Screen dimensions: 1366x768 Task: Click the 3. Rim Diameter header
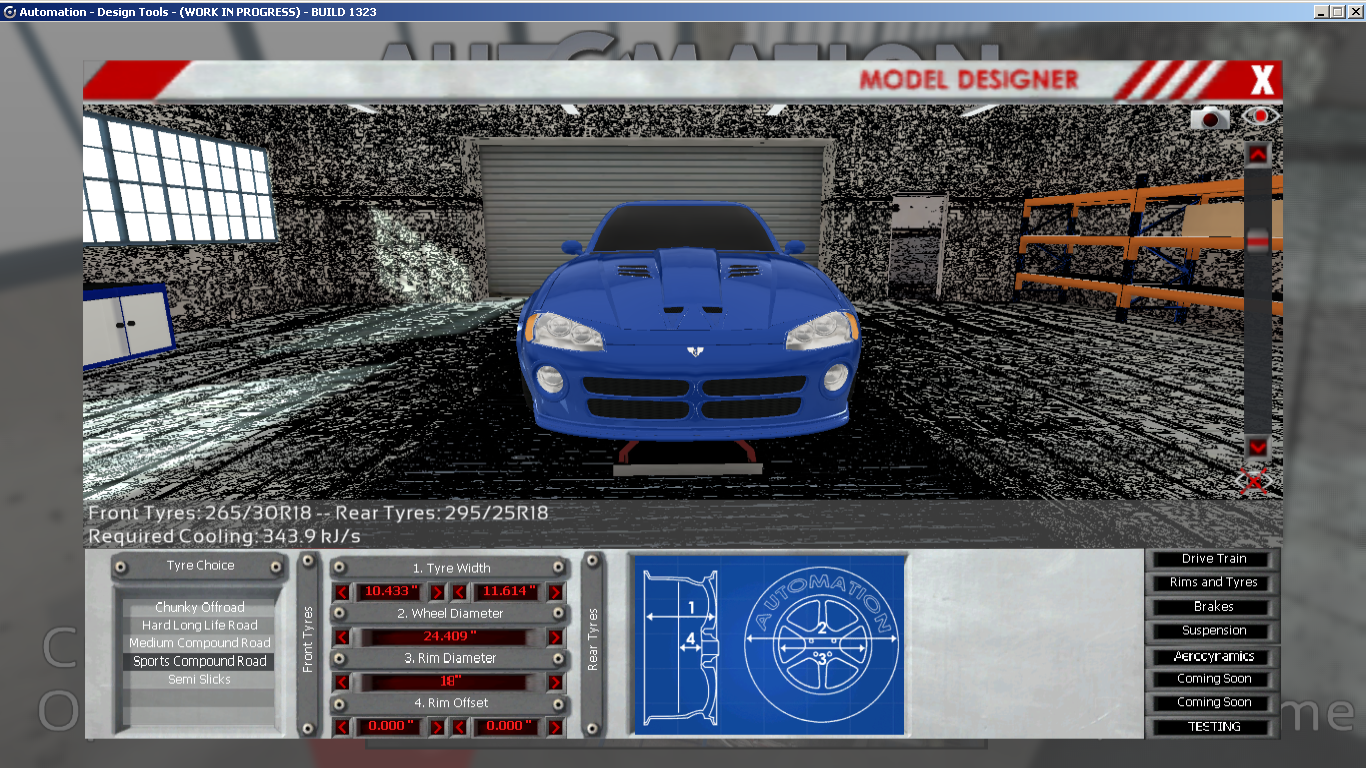coord(450,658)
